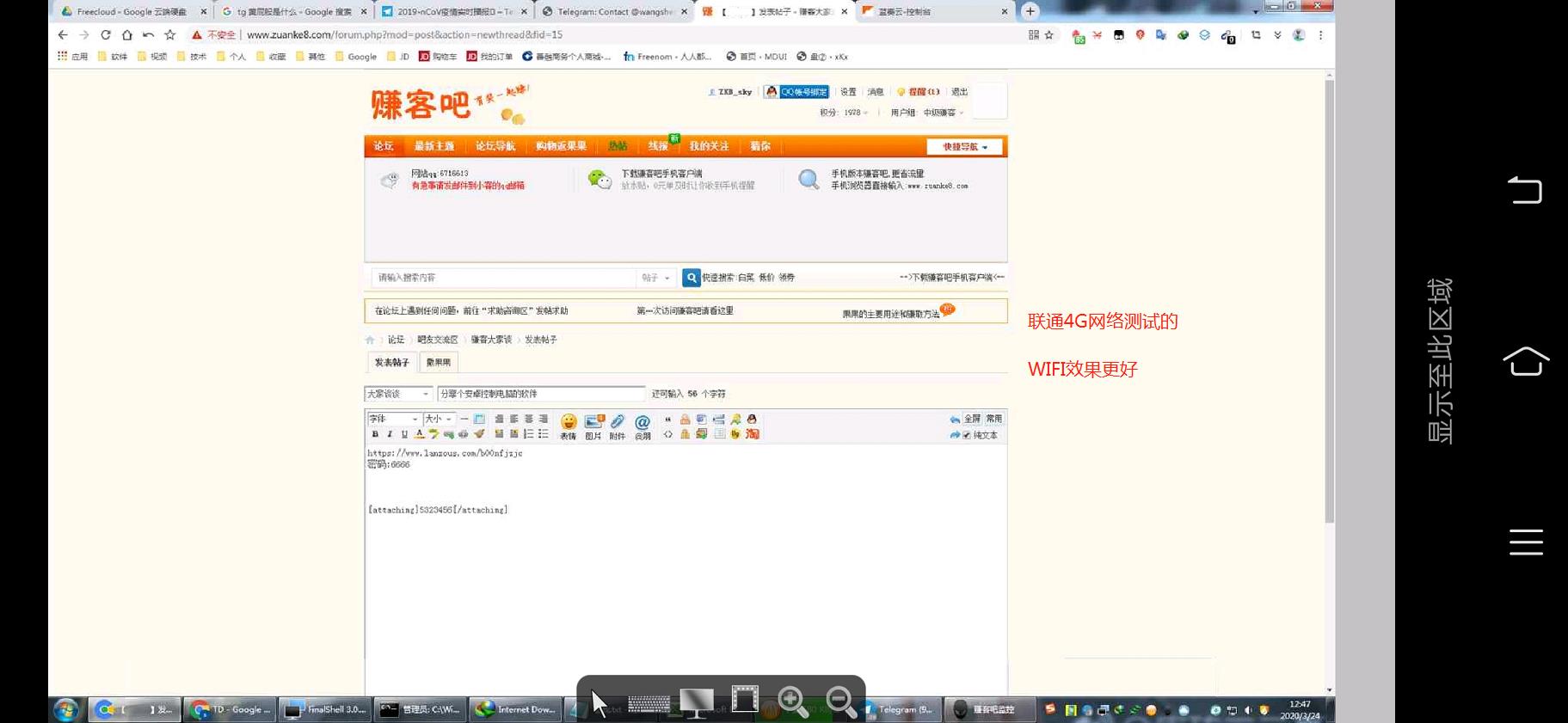Switch the editor to 全屏 full screen
Screen dimensions: 1568x723
point(972,419)
